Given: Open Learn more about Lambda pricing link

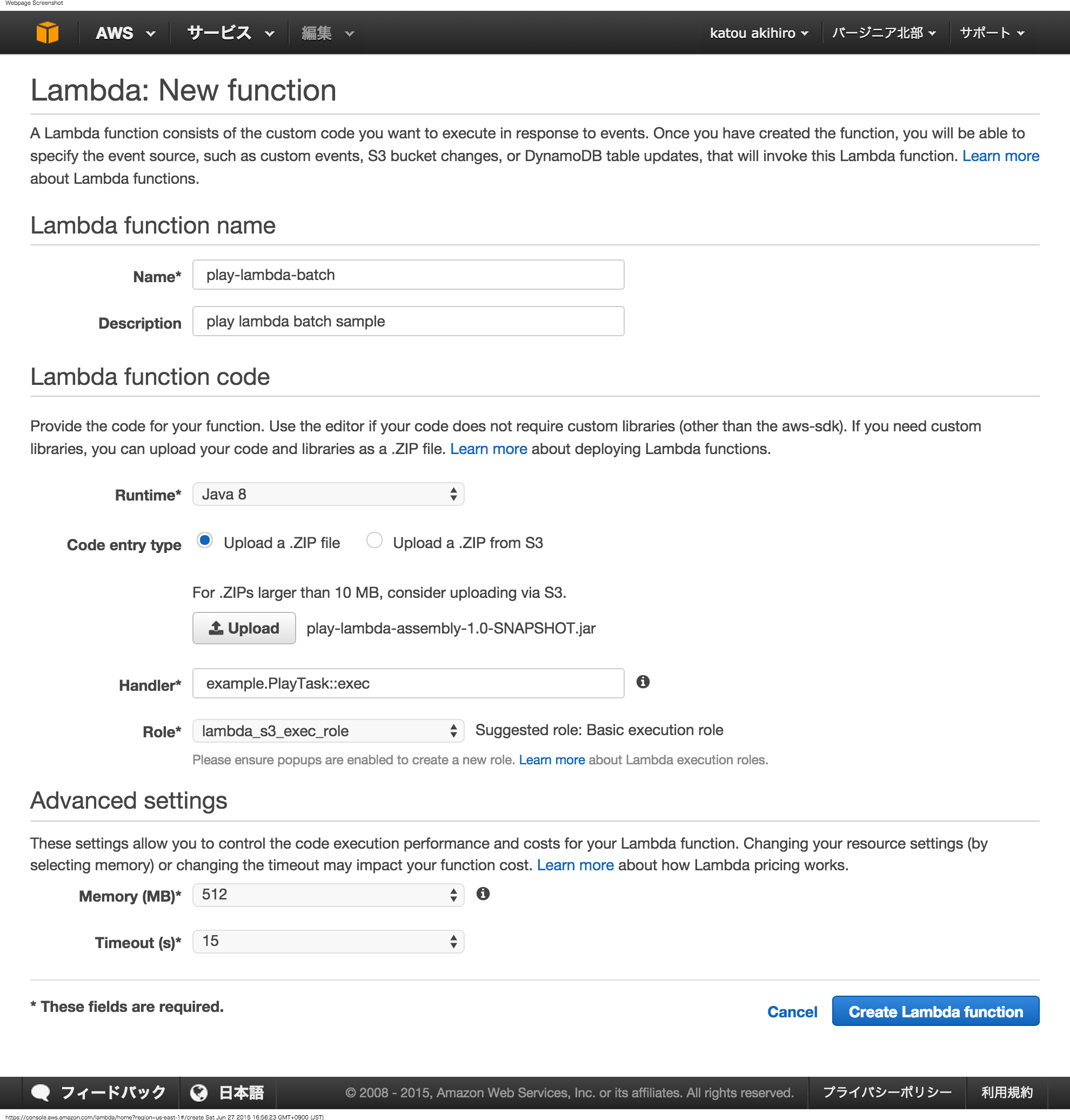Looking at the screenshot, I should [575, 865].
